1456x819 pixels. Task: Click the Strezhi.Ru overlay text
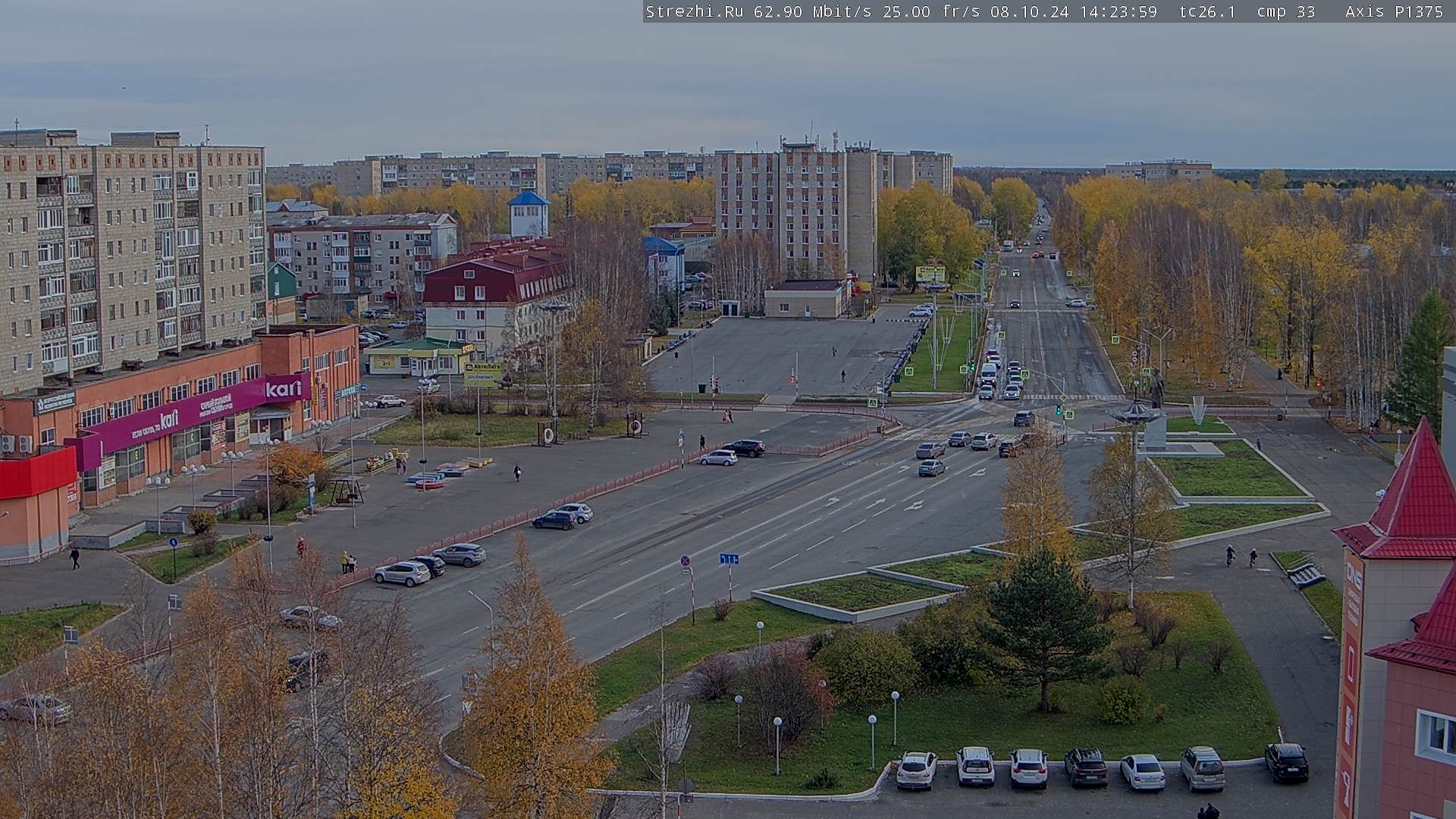pos(694,11)
